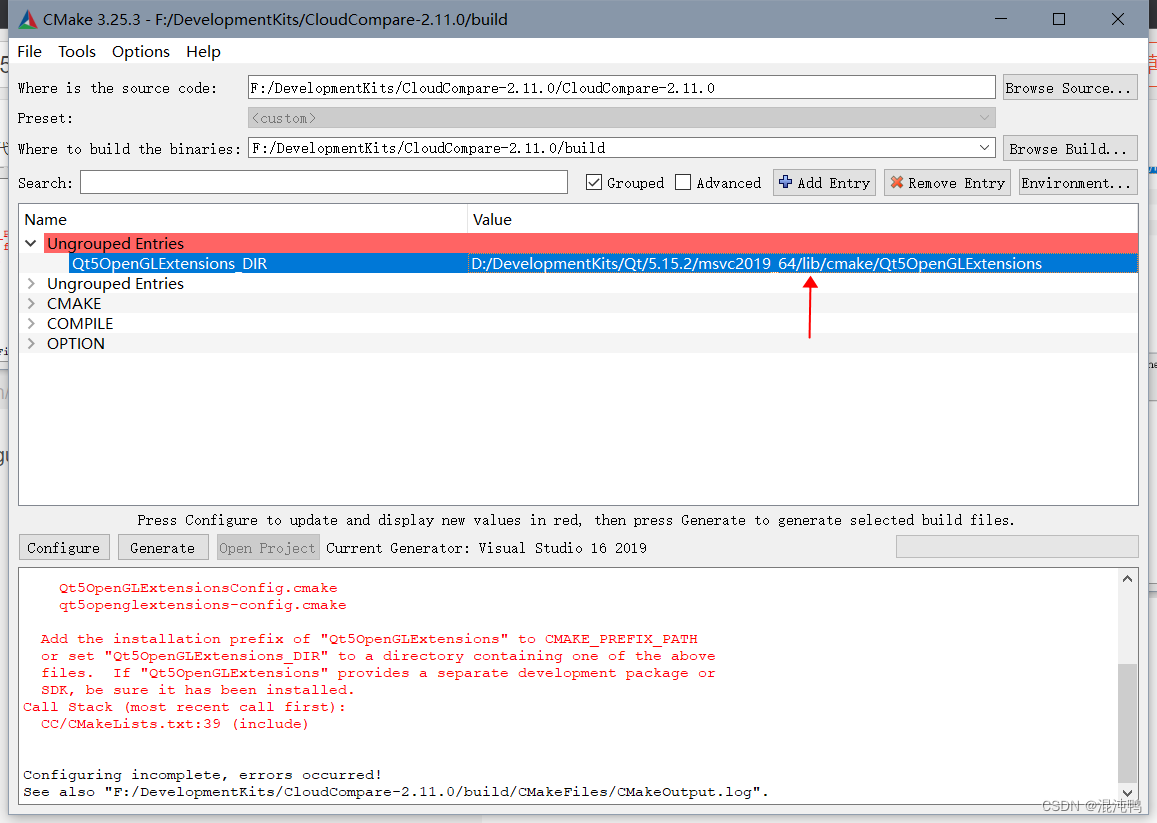Click the Configure button
Image resolution: width=1157 pixels, height=823 pixels.
[63, 548]
